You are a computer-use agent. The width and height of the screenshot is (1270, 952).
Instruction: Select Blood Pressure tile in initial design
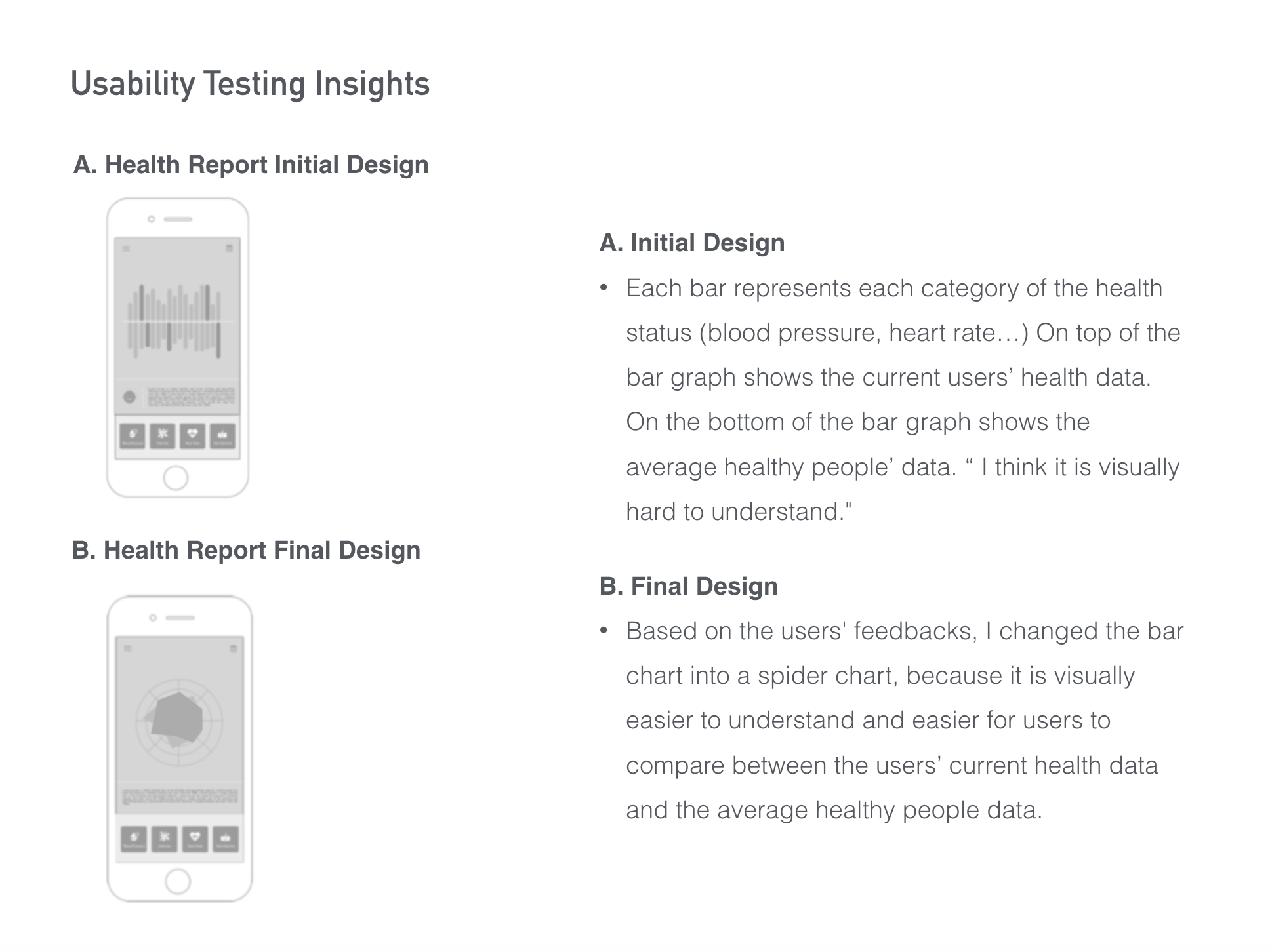click(x=133, y=435)
